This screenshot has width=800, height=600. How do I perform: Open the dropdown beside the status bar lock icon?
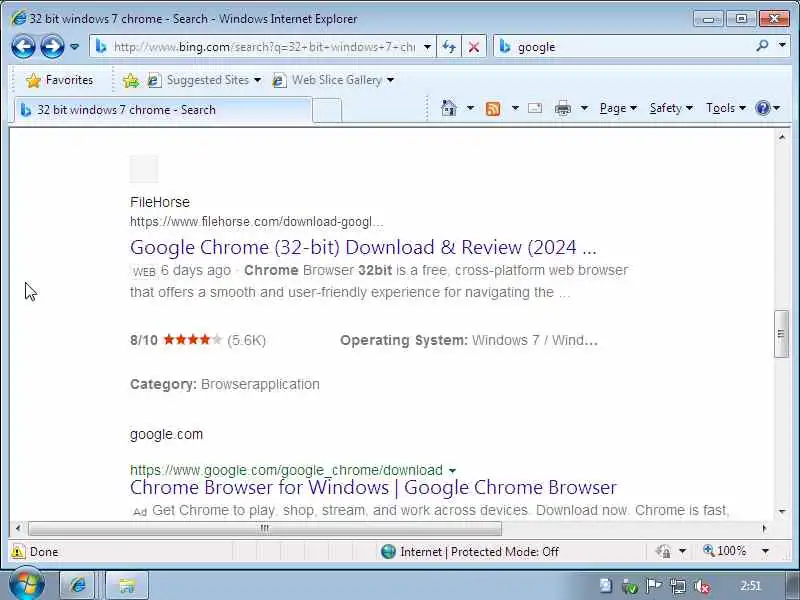coord(683,552)
